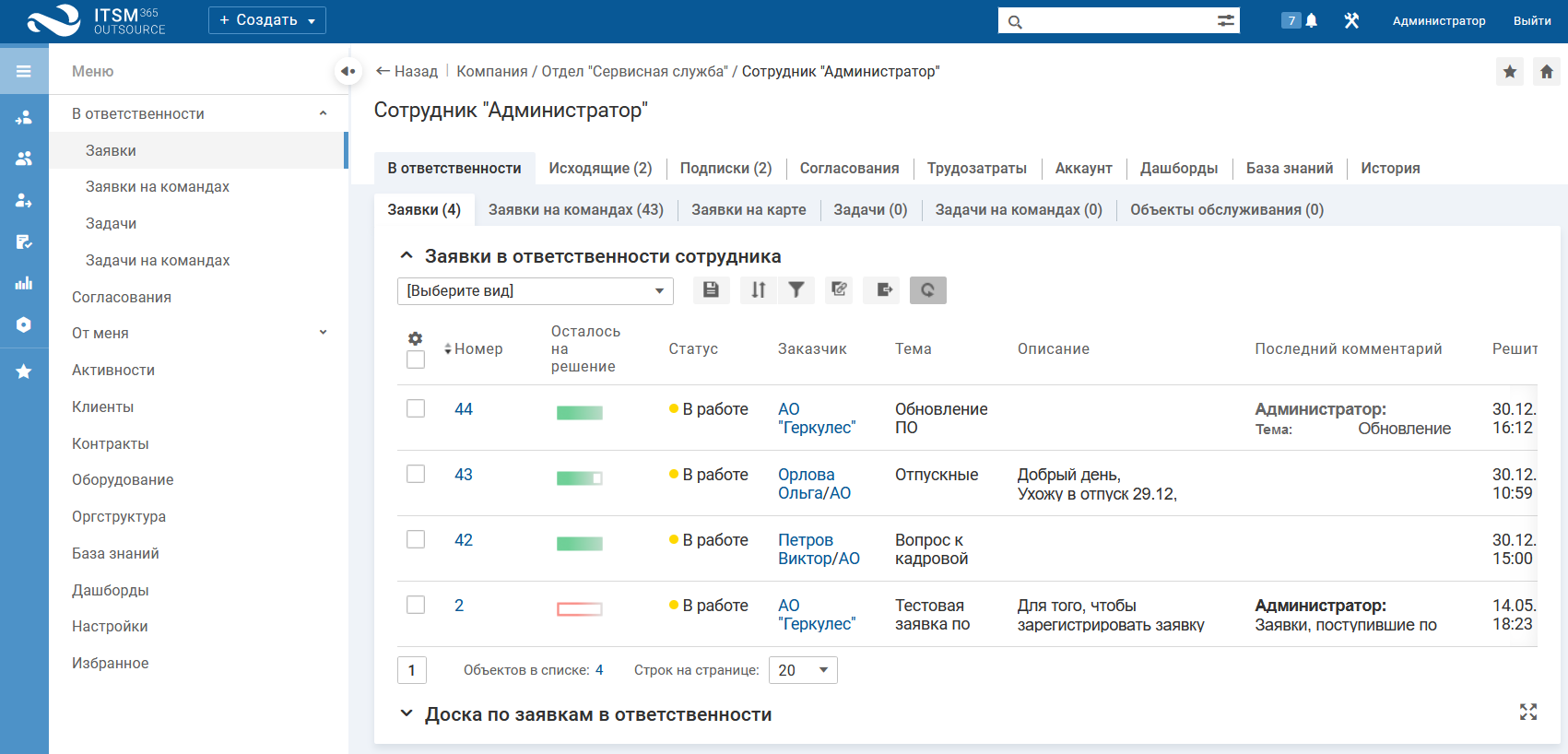Open Оргструктура in side menu
1568x754 pixels.
pos(119,516)
